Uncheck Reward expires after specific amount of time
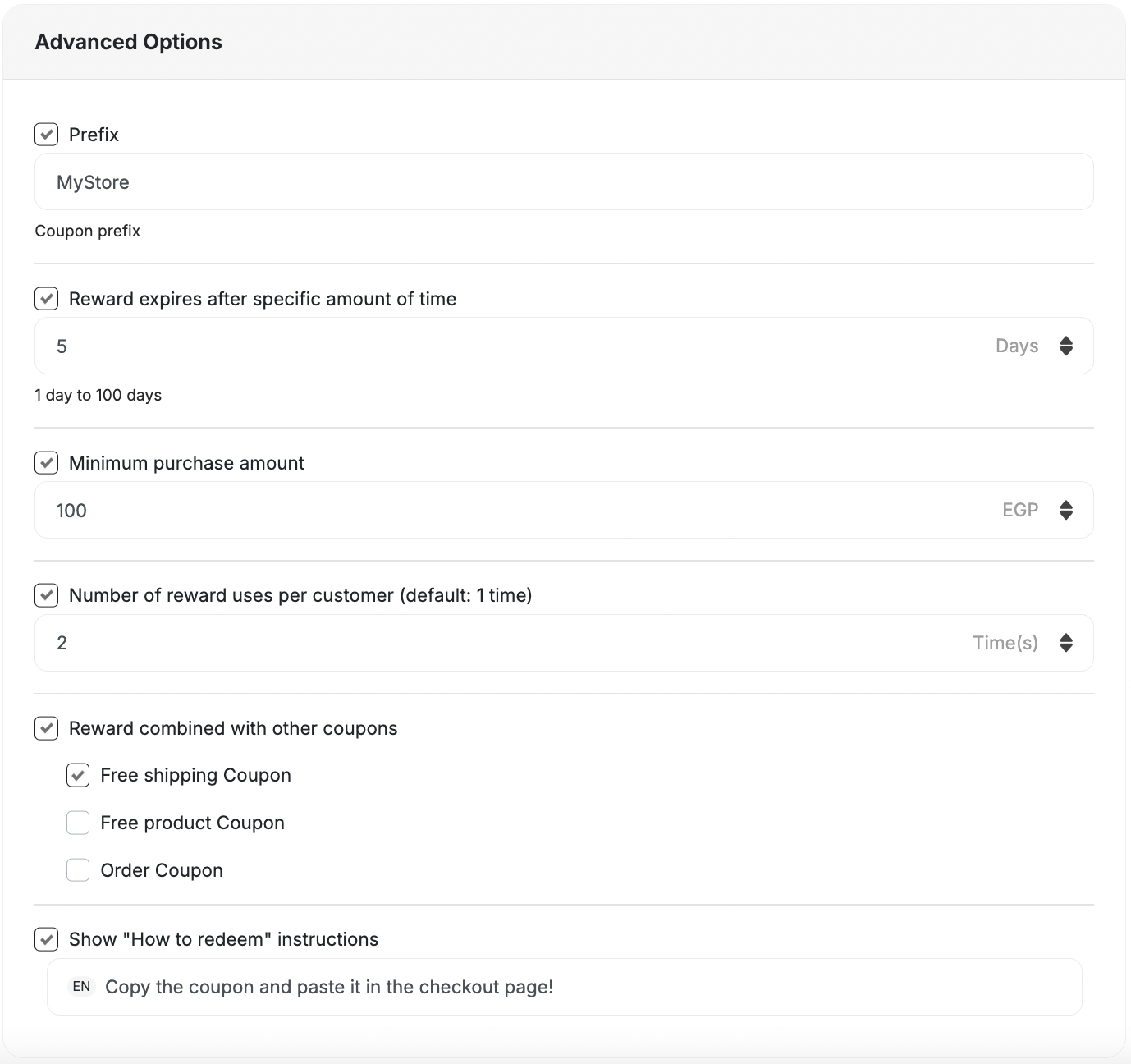The image size is (1131, 1064). point(46,298)
